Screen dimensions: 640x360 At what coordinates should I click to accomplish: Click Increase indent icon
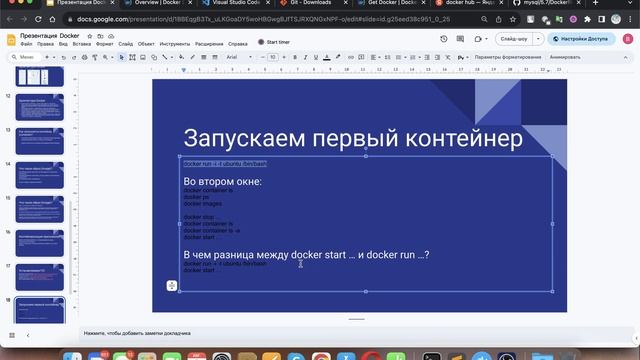437,58
